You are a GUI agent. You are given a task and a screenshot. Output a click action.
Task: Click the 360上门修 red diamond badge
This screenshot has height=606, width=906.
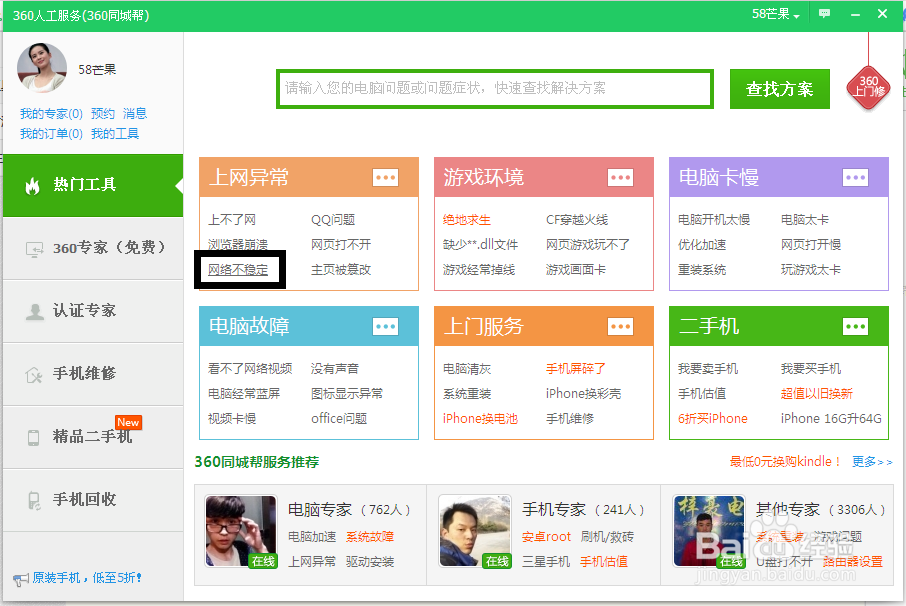(x=868, y=88)
